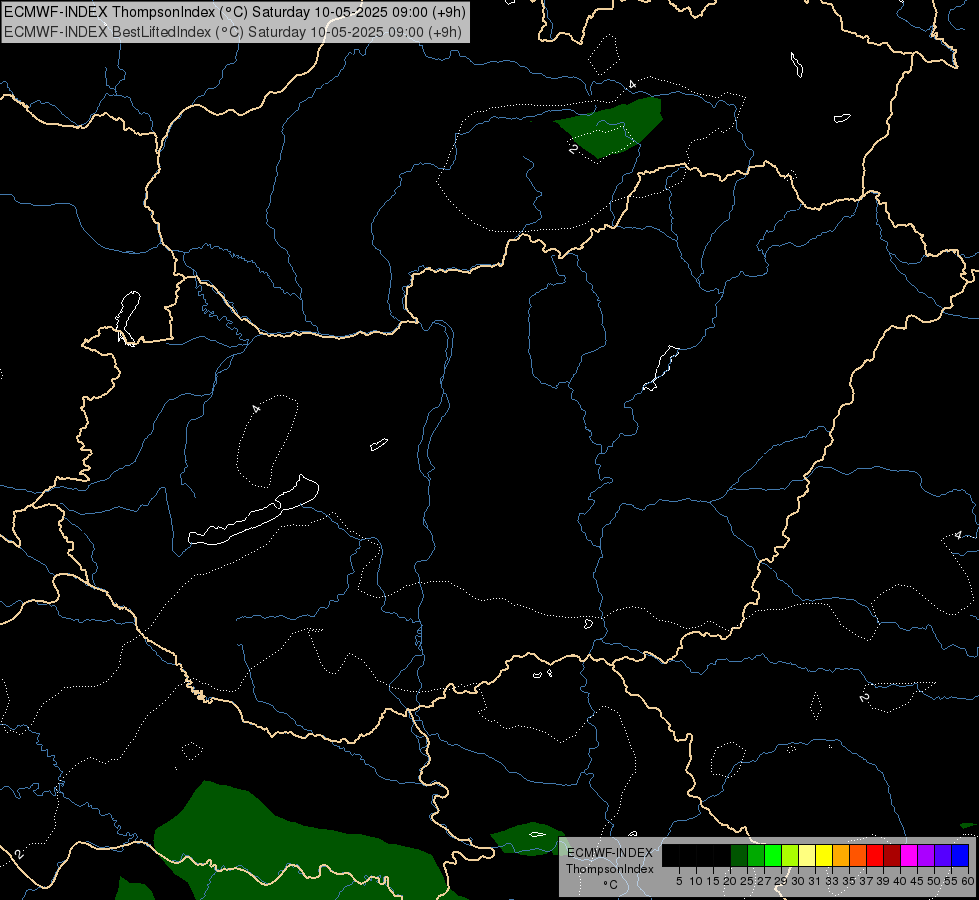Choose the orange-red 35–37 legend swatch
This screenshot has height=900, width=979.
click(858, 856)
